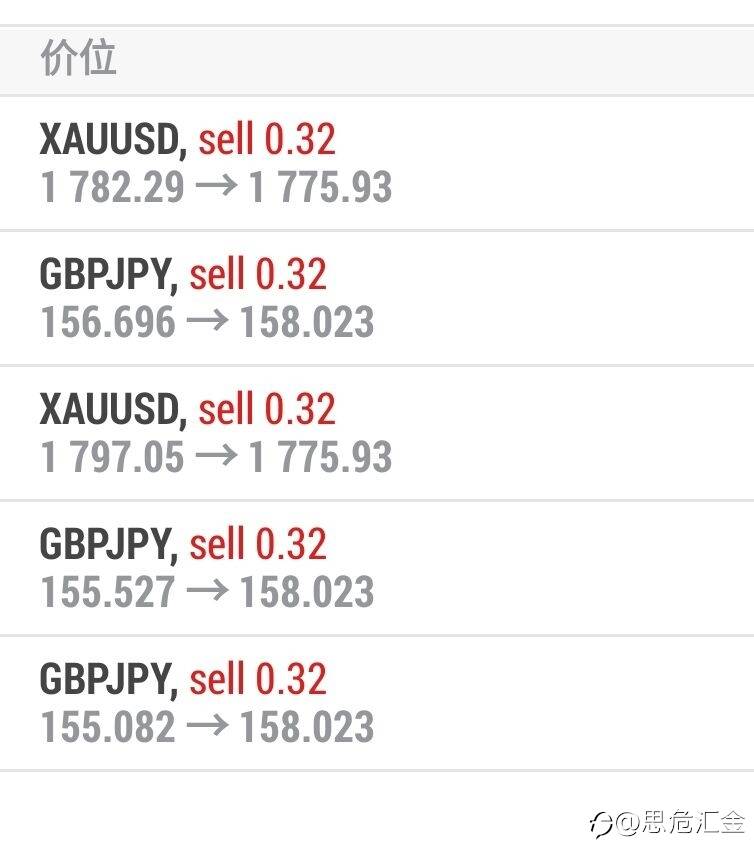
Task: Tap the 价位 column header
Action: pos(78,58)
